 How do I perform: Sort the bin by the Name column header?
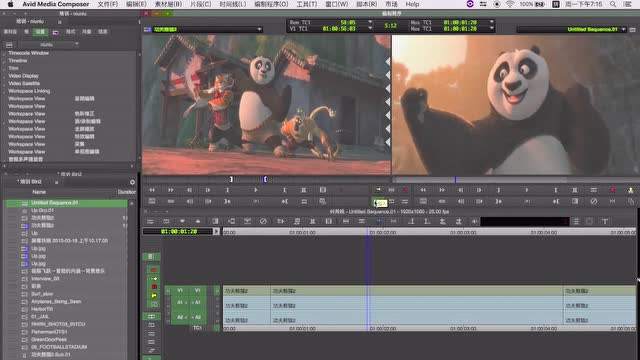[x=39, y=192]
